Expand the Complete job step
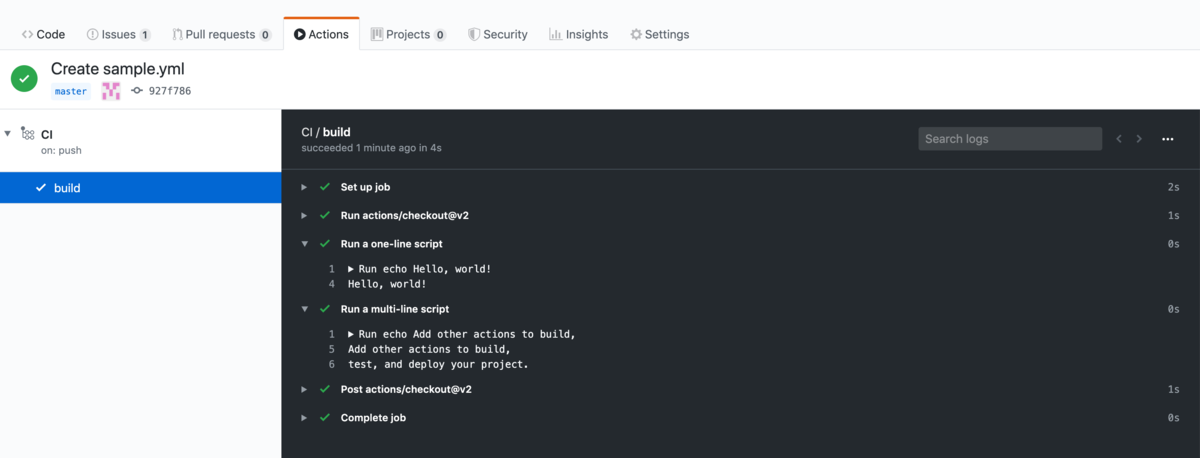 305,417
